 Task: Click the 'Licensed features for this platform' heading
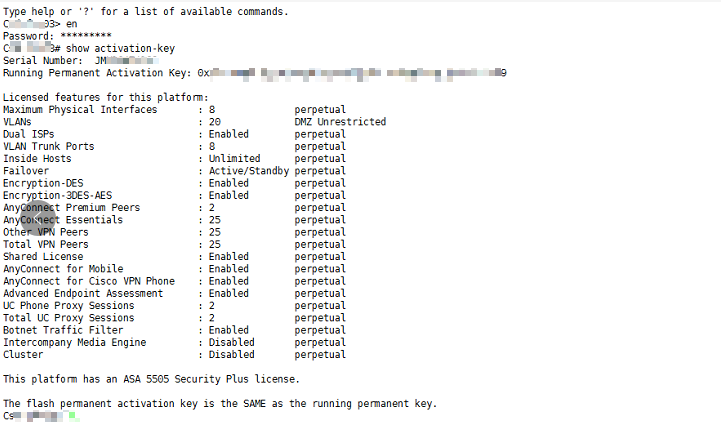coord(106,97)
